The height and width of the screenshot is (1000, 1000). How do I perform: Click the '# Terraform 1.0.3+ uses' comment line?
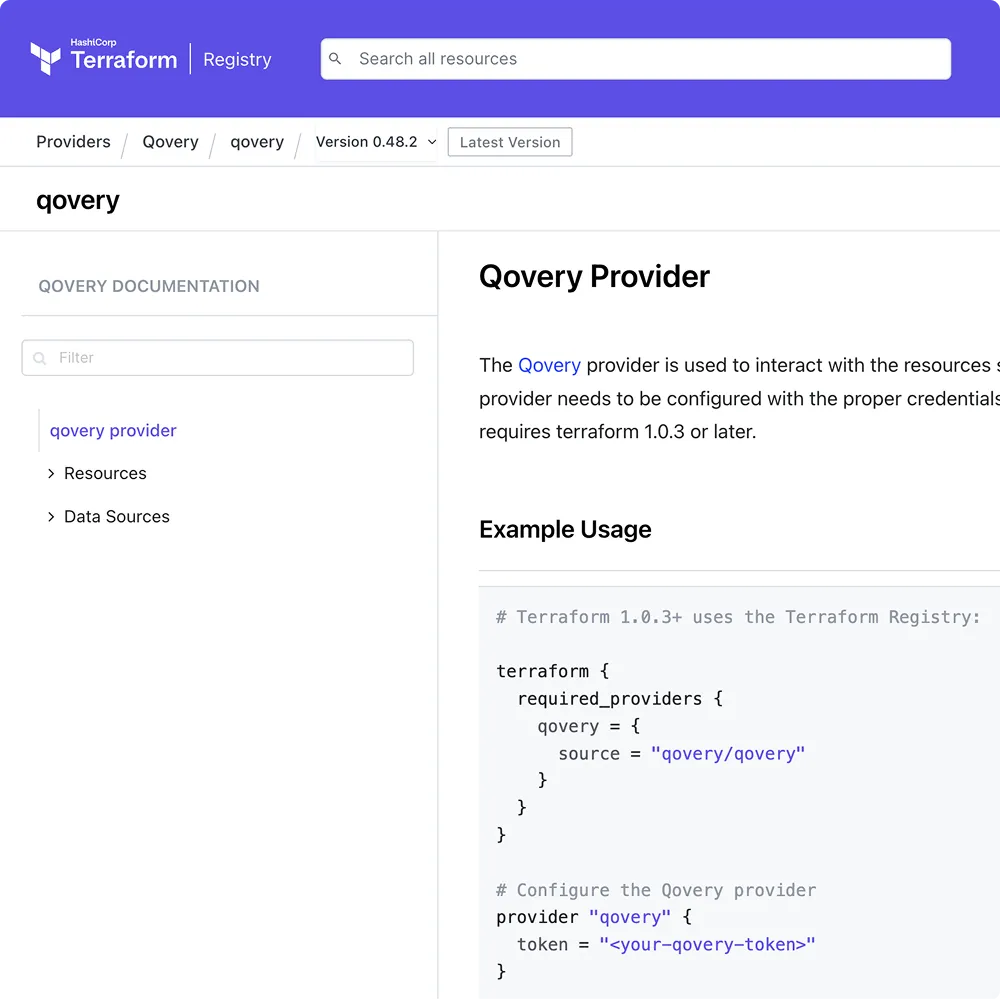coord(738,617)
